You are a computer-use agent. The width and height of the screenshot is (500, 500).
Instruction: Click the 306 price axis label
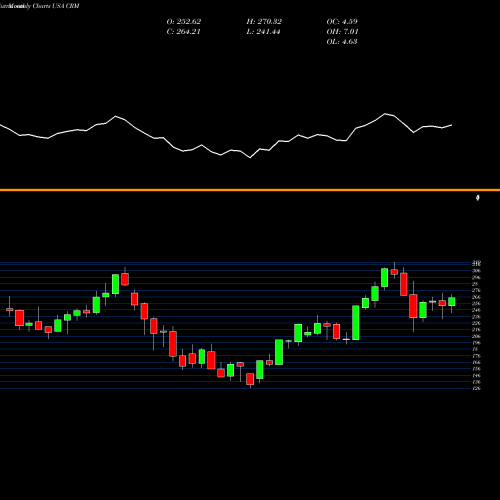coord(476,271)
